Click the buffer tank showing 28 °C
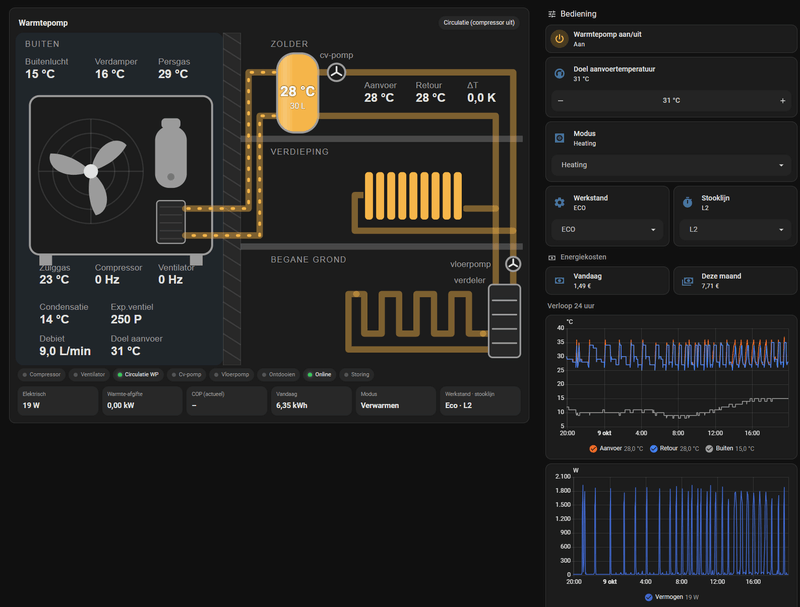 pyautogui.click(x=297, y=93)
